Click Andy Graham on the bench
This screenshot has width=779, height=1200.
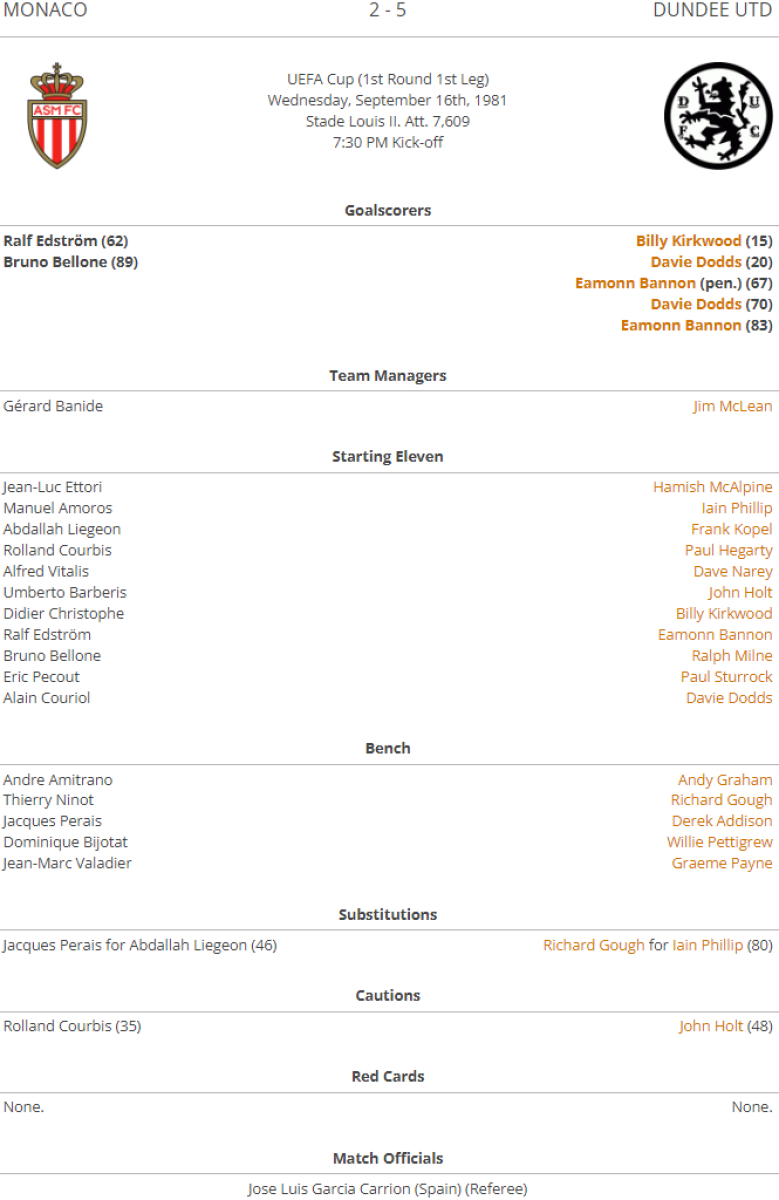point(724,779)
